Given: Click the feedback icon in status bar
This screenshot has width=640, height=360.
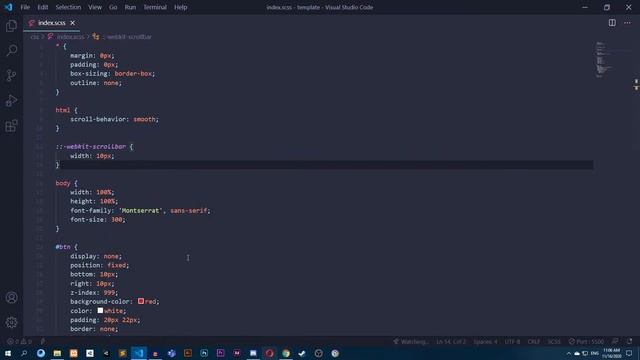Looking at the screenshot, I should 615,341.
